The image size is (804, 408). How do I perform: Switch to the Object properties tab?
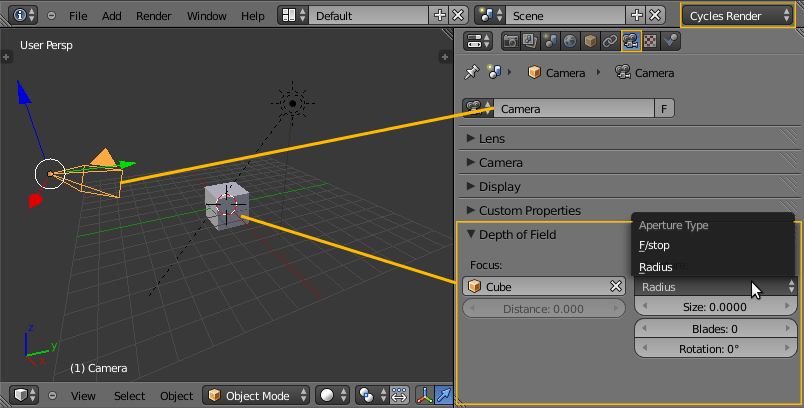[590, 41]
